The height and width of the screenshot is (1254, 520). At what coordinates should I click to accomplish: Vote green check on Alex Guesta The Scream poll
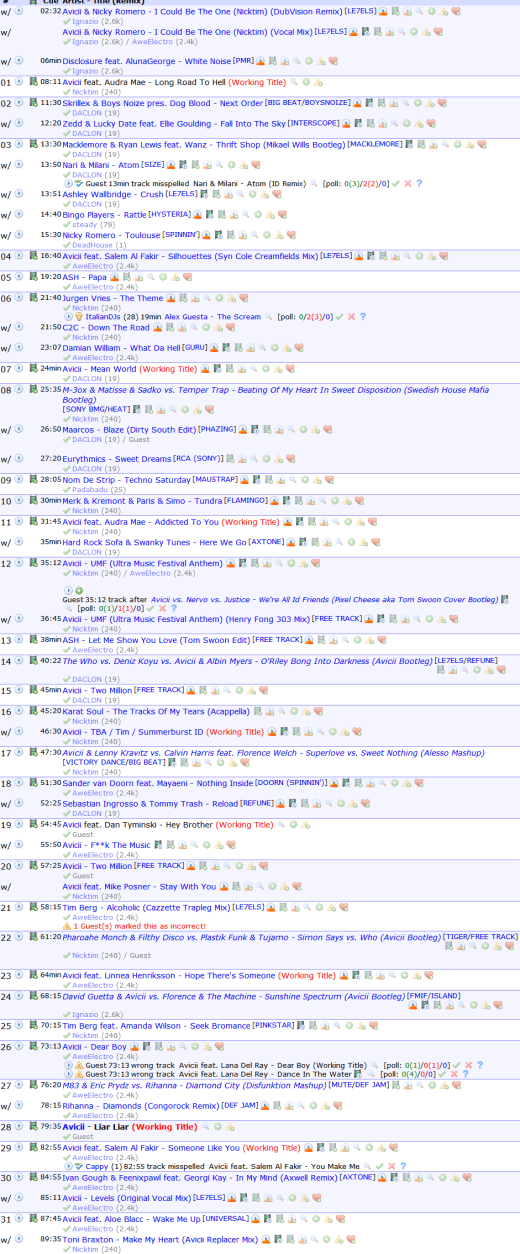click(x=337, y=316)
